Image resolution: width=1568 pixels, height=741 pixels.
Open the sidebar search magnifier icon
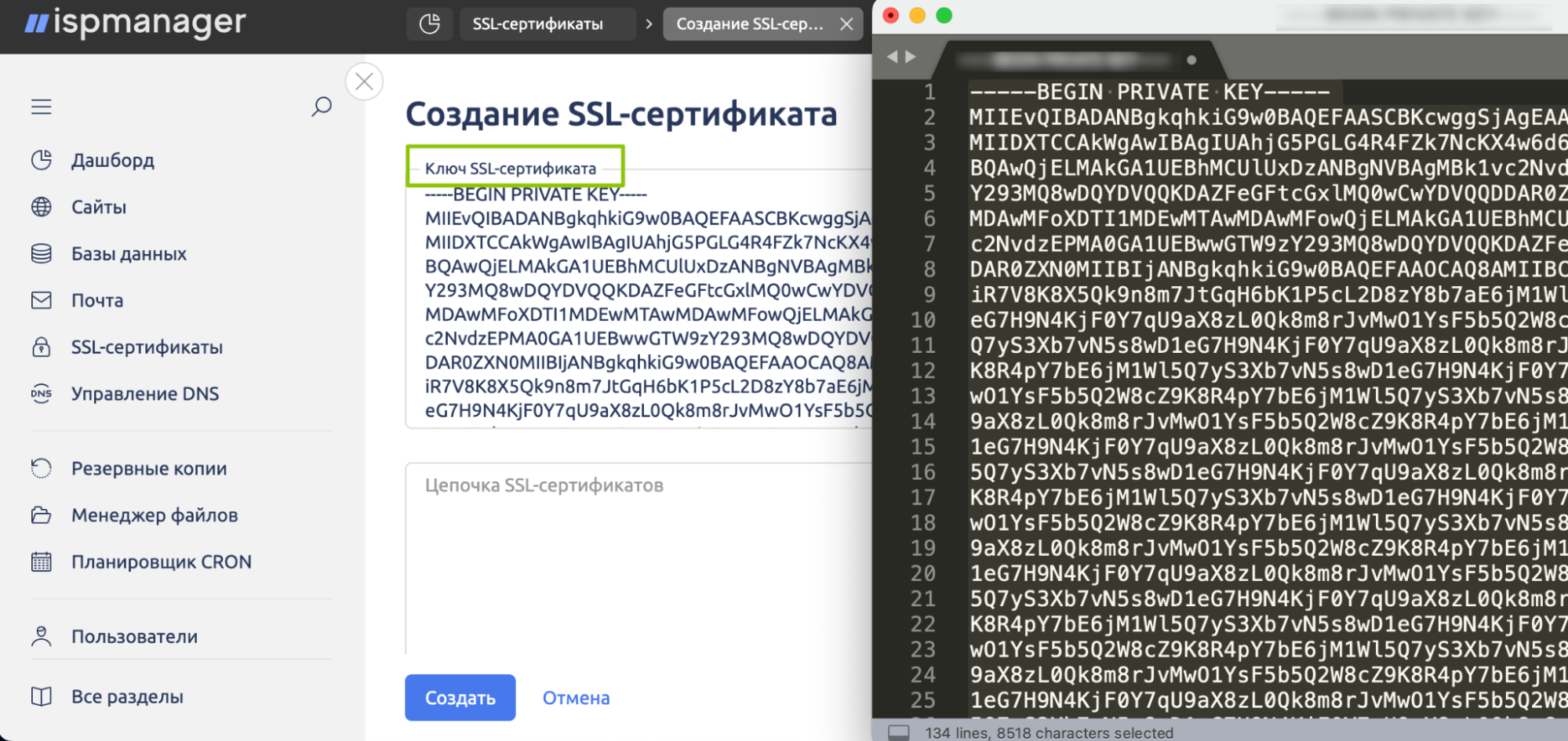(x=321, y=107)
